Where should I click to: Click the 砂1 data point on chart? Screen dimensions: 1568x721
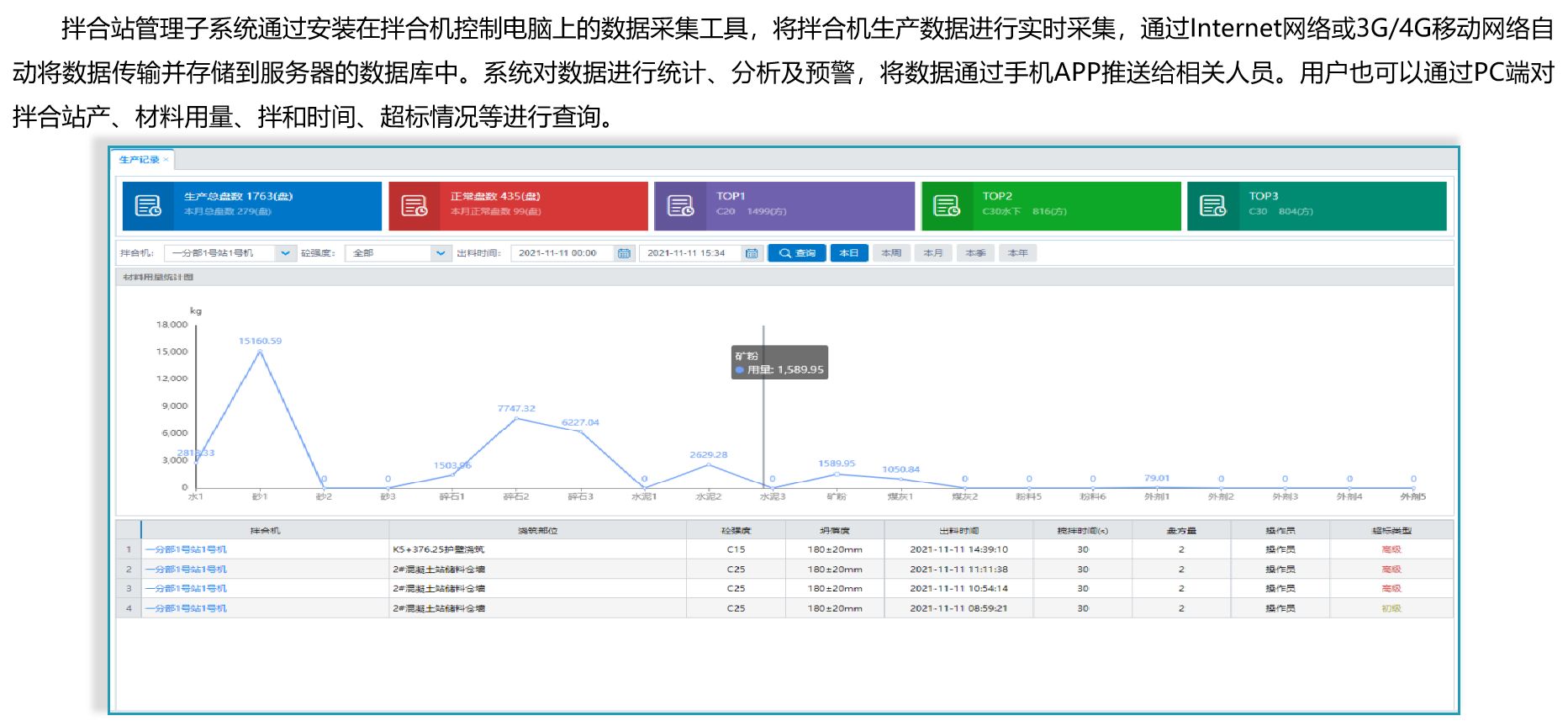pyautogui.click(x=260, y=352)
